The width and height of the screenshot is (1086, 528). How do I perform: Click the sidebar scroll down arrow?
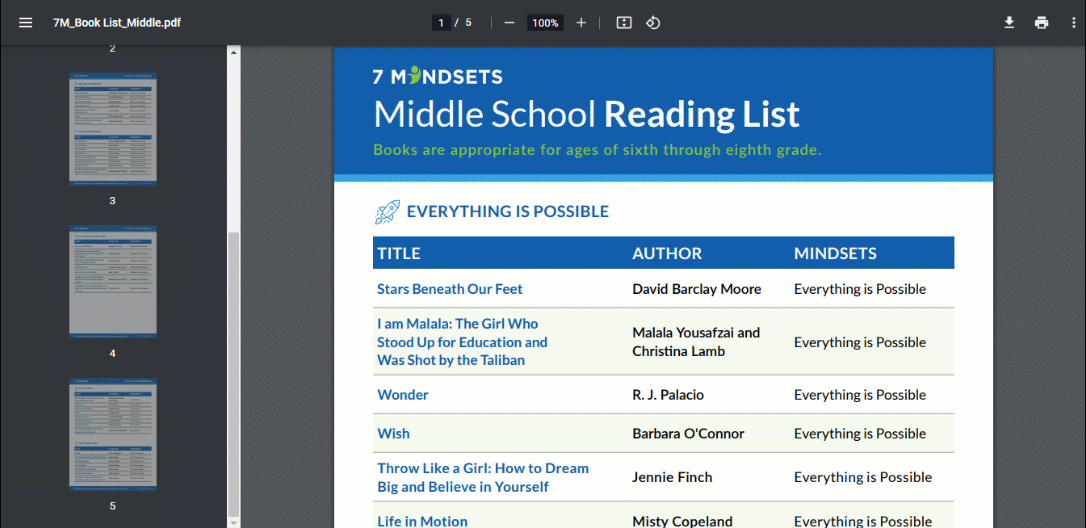(x=233, y=522)
